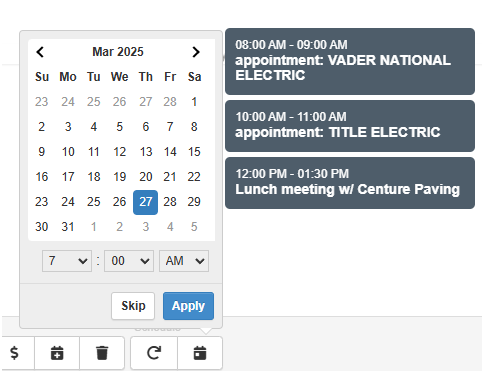Click the dollar sign icon
The image size is (484, 373).
point(15,353)
